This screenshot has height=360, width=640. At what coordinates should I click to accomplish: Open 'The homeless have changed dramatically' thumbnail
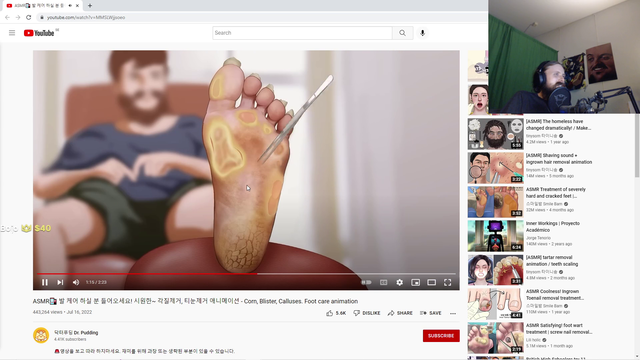495,133
